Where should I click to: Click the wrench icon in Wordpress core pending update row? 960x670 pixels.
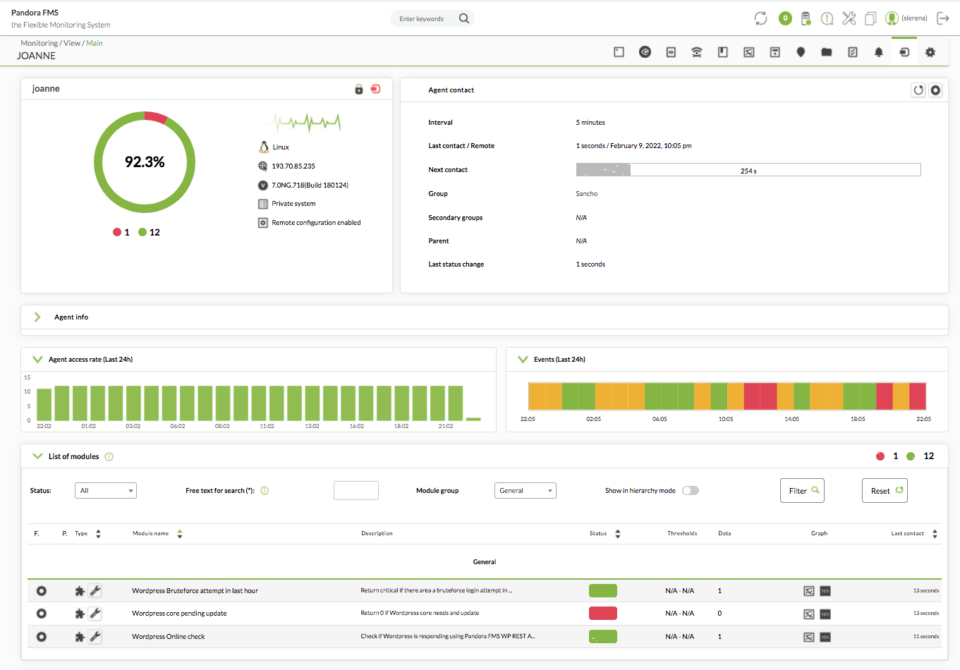coord(95,614)
